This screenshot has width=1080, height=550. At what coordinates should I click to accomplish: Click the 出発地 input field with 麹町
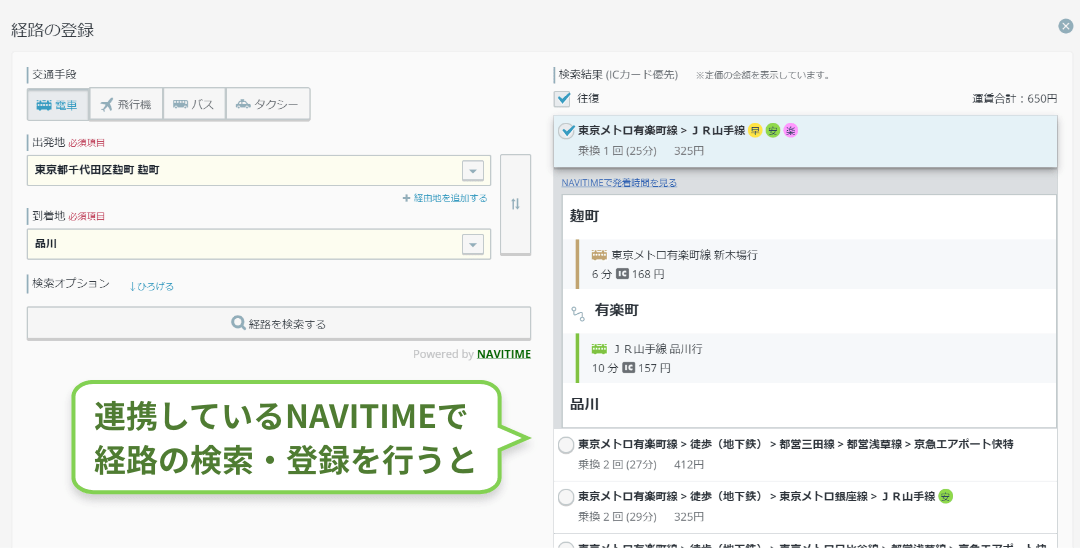point(259,170)
